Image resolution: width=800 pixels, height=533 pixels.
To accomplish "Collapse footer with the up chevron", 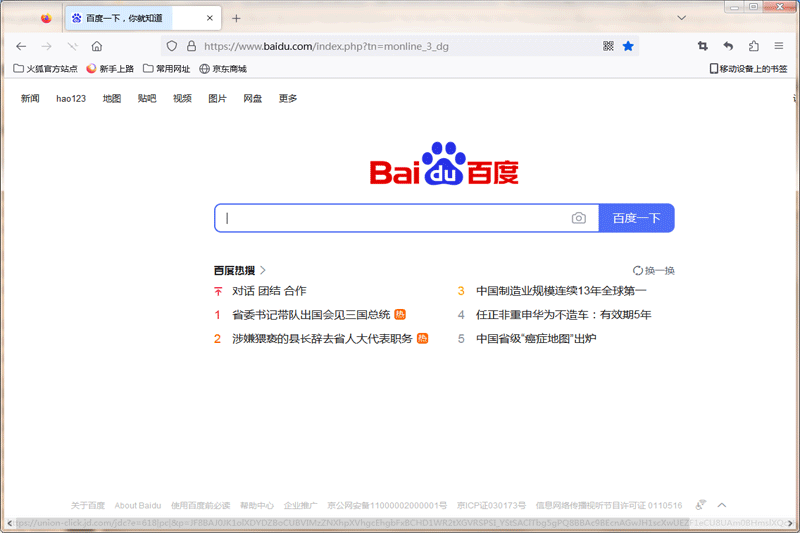I will (x=722, y=505).
